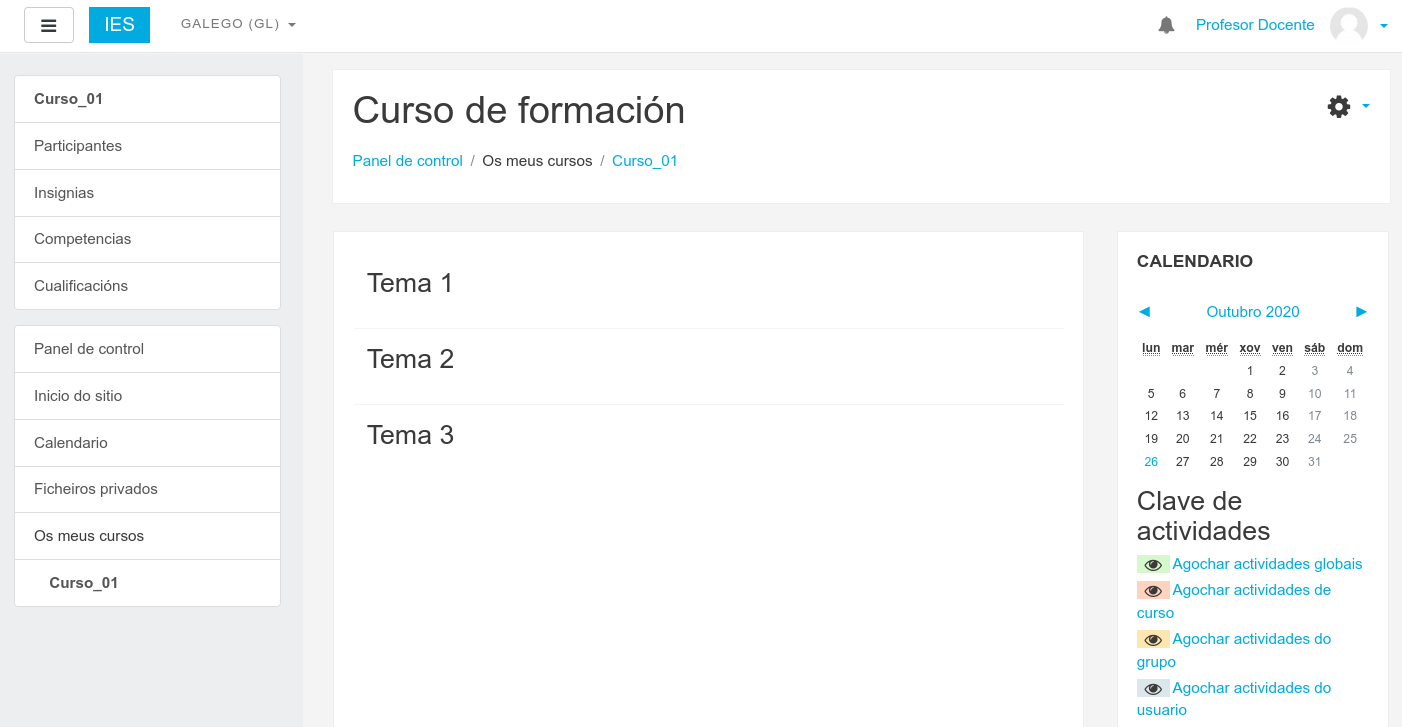This screenshot has height=727, width=1402.
Task: Open the Profesor Docente profile link
Action: (x=1255, y=25)
